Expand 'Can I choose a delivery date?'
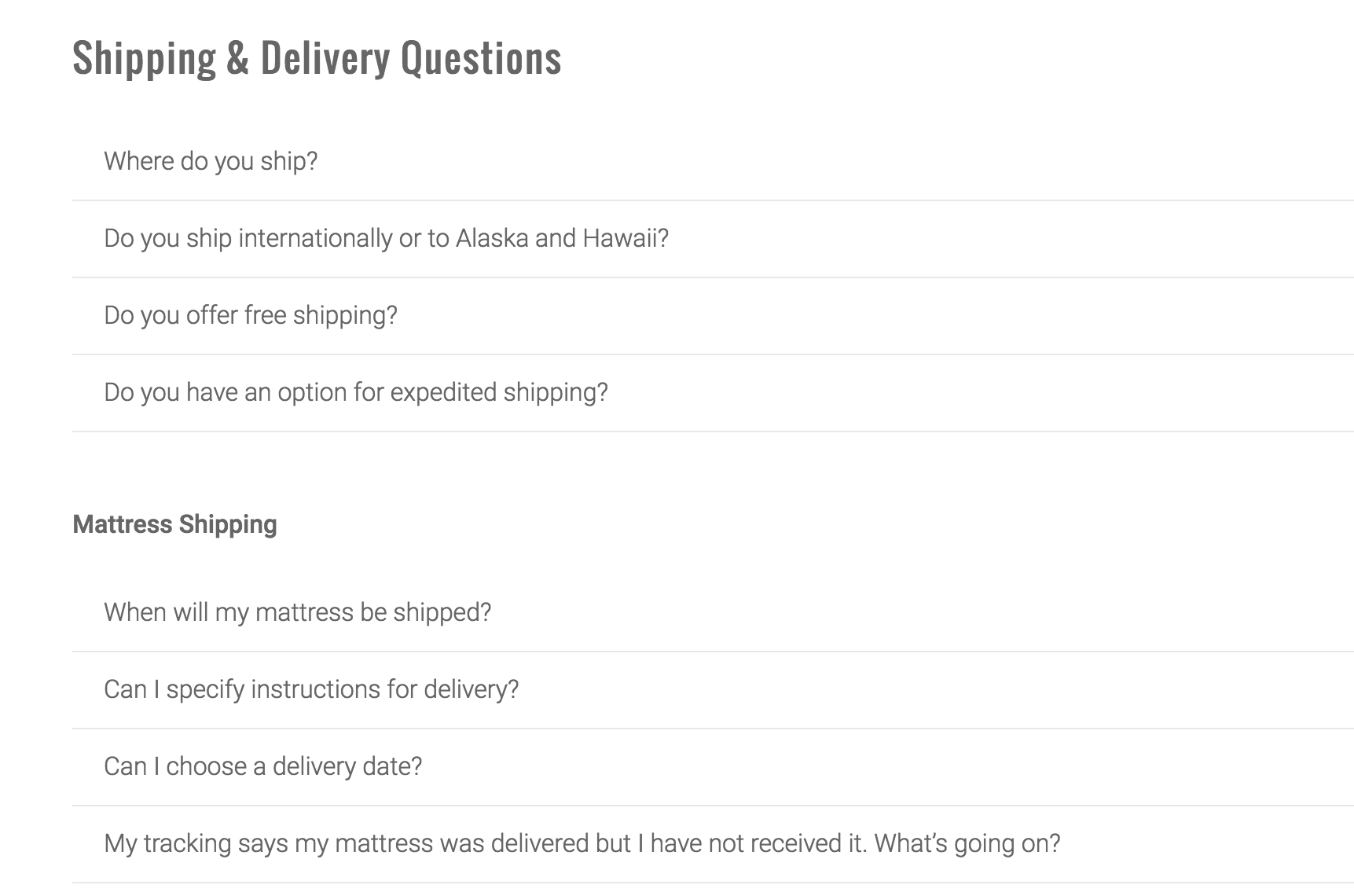1354x896 pixels. tap(713, 767)
